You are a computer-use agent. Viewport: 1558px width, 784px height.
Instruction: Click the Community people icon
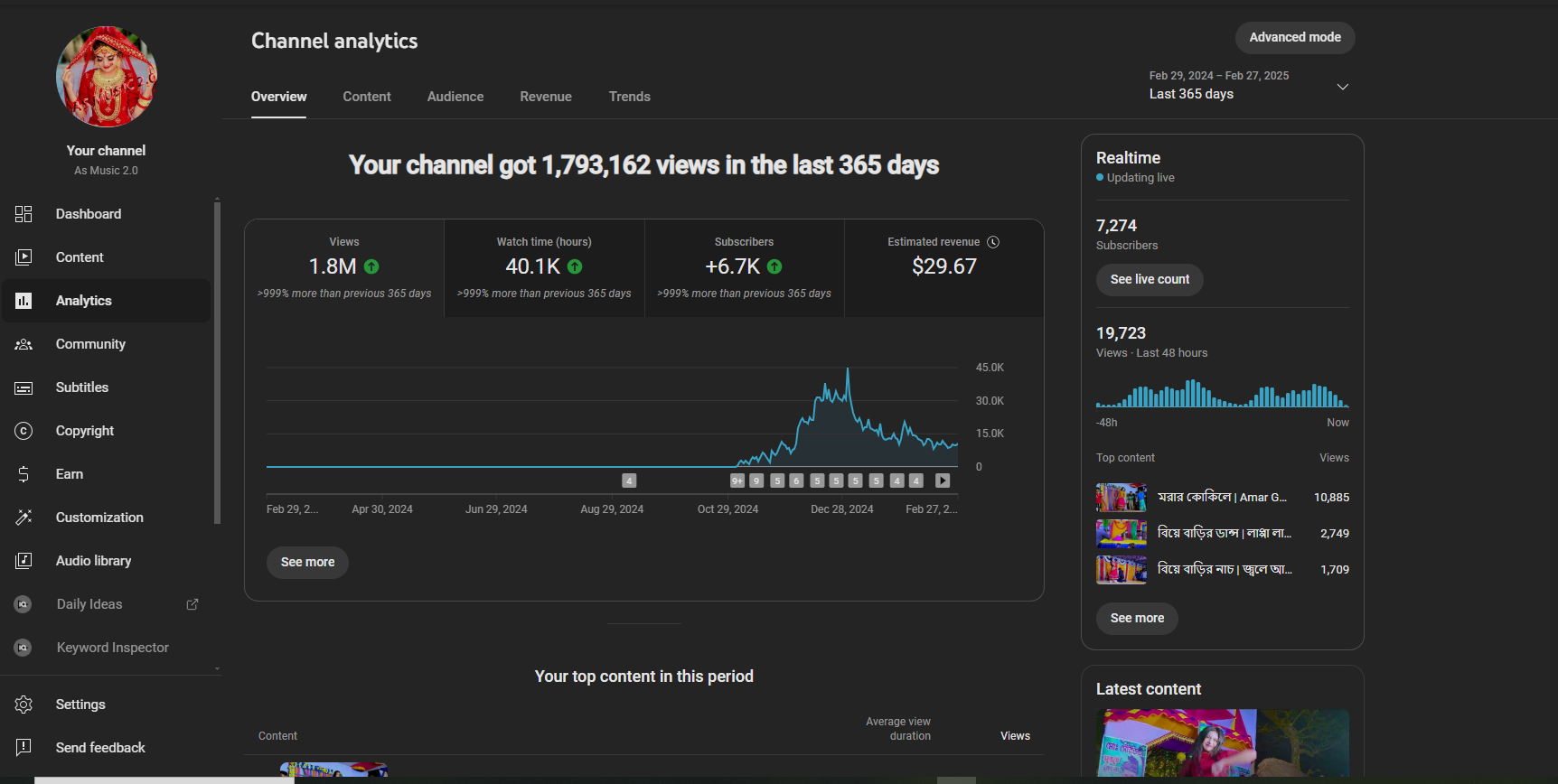point(23,344)
